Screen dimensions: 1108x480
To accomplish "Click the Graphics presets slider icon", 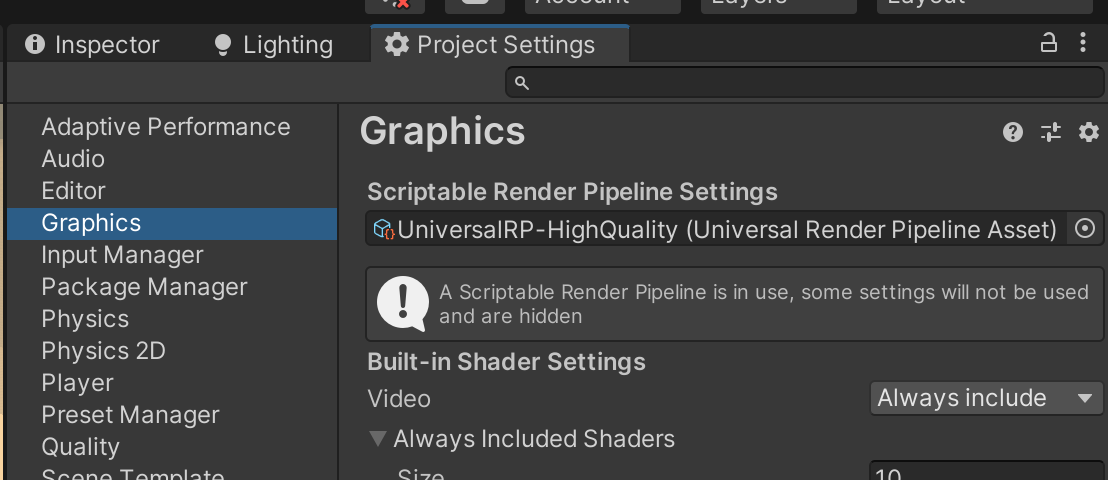I will (1050, 132).
